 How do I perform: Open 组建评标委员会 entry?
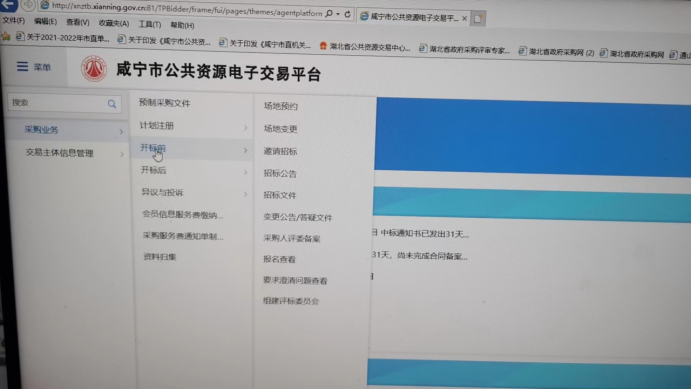point(291,301)
